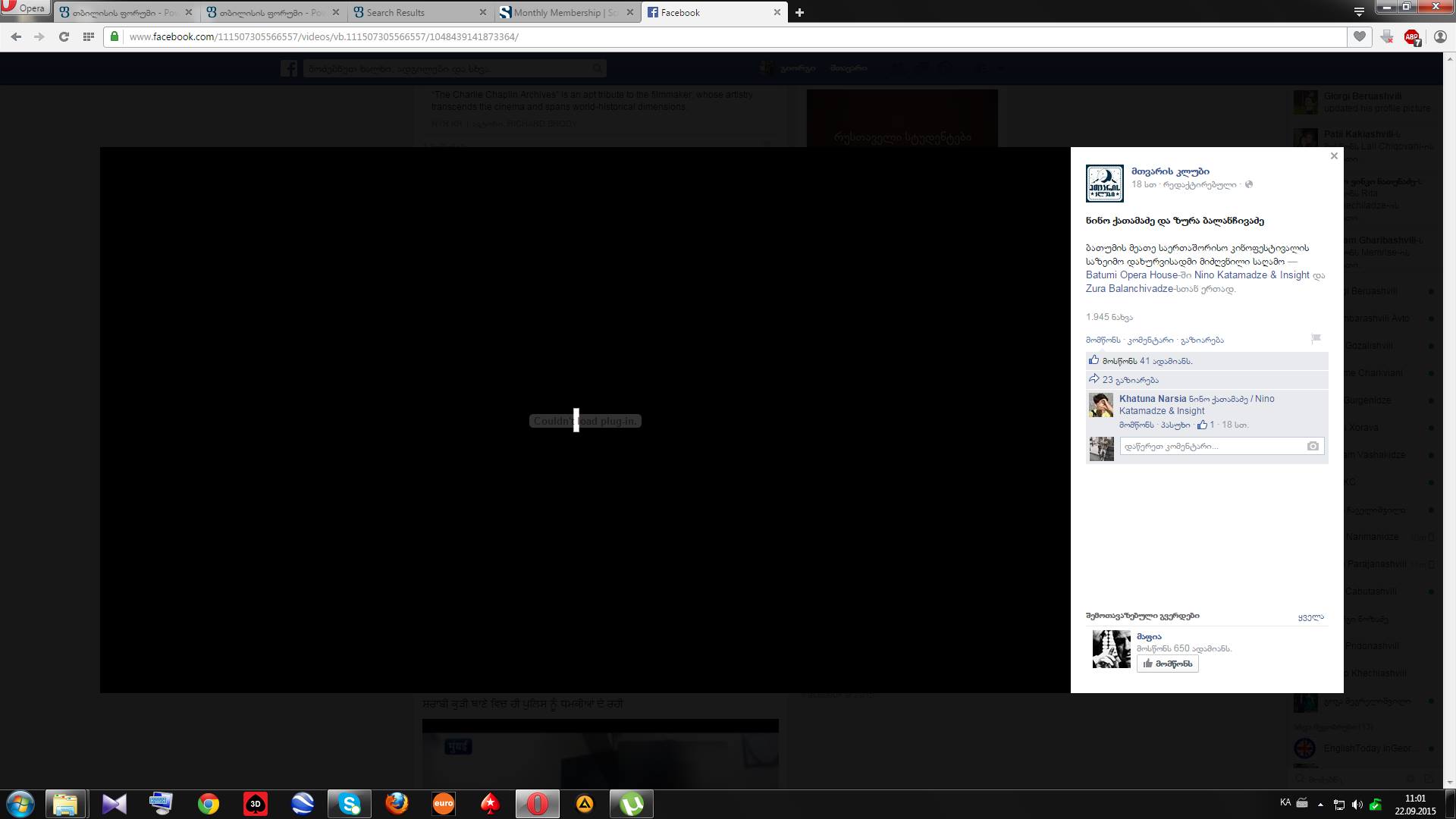Click the Adblock Plus extension icon
Viewport: 1456px width, 819px height.
(1411, 36)
